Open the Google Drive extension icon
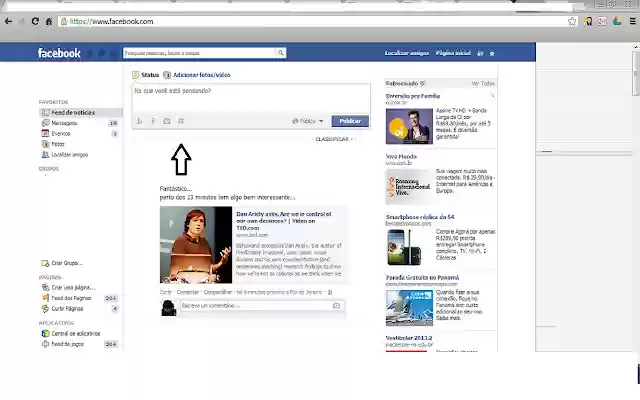This screenshot has width=640, height=400. (617, 21)
